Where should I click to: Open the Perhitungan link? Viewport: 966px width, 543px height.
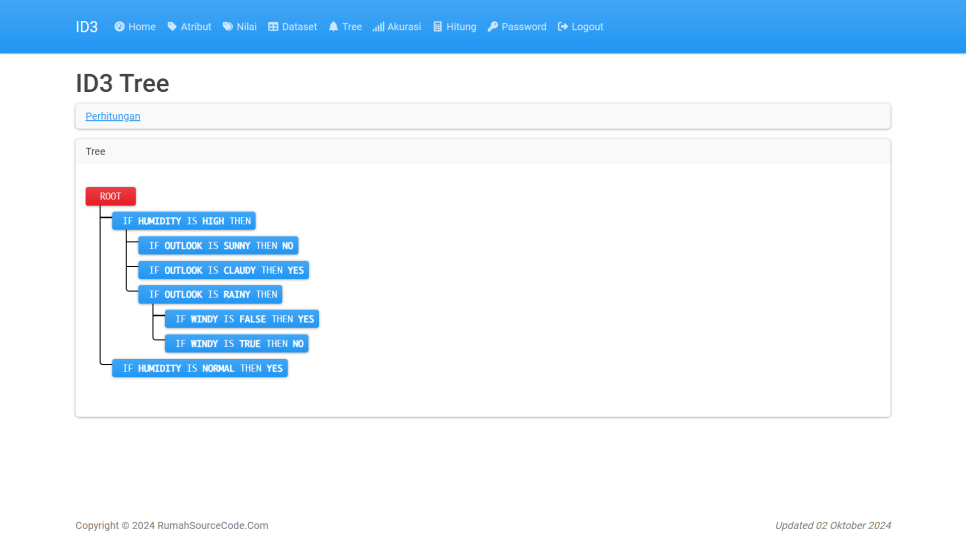pyautogui.click(x=113, y=116)
